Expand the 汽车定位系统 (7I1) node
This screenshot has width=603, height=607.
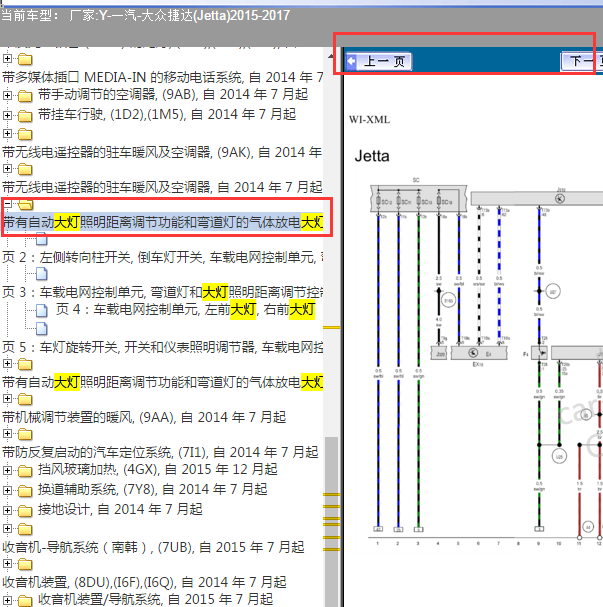pos(7,434)
